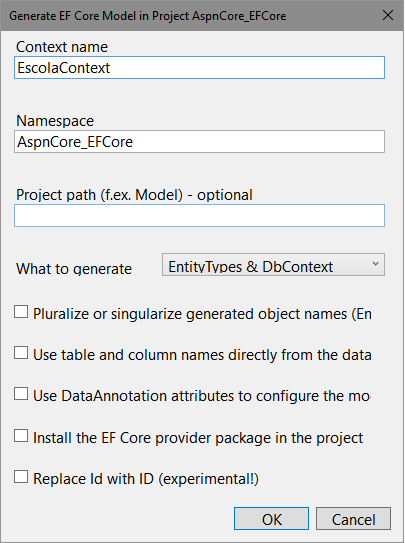Close the Generate EF Core Model dialog

(388, 15)
